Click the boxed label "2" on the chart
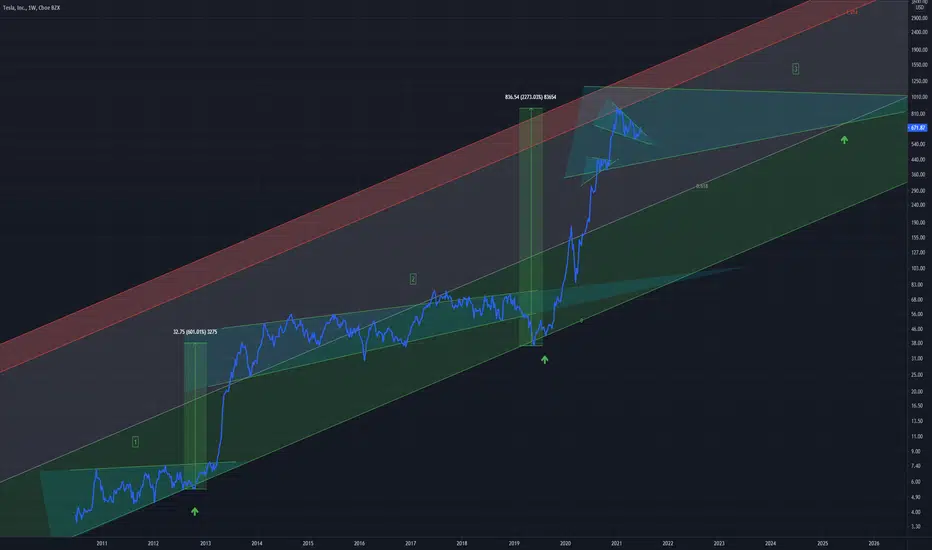Image resolution: width=932 pixels, height=550 pixels. (413, 279)
